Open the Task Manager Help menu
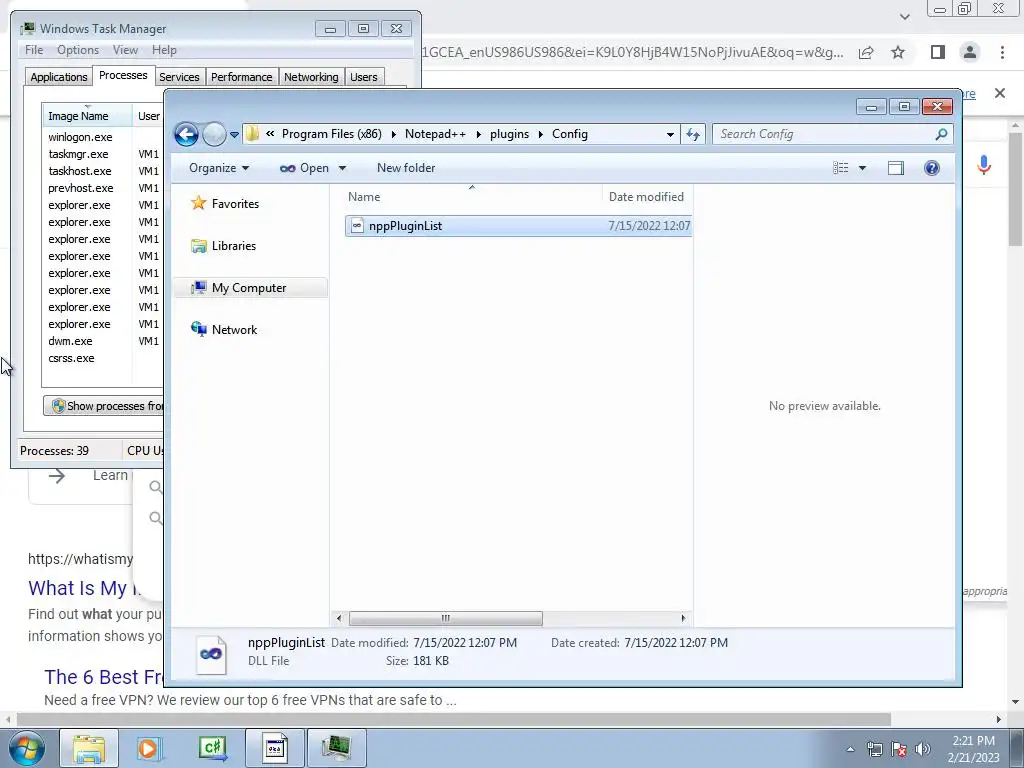 coord(164,50)
